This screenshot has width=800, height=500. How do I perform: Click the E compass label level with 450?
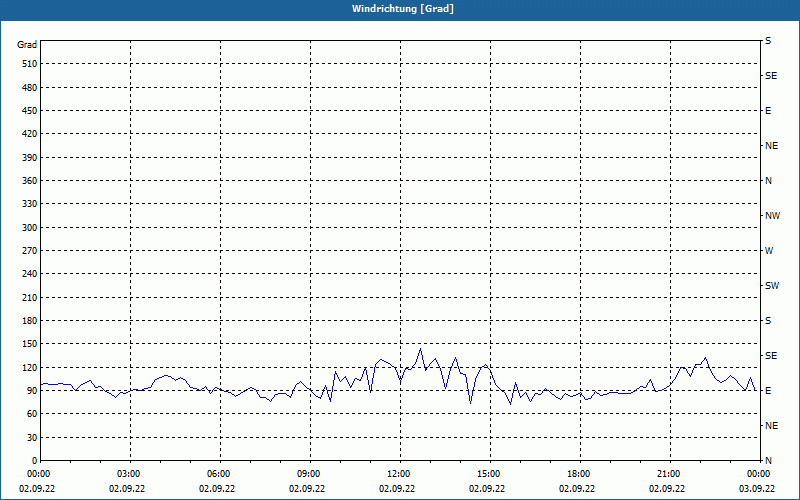click(x=768, y=111)
